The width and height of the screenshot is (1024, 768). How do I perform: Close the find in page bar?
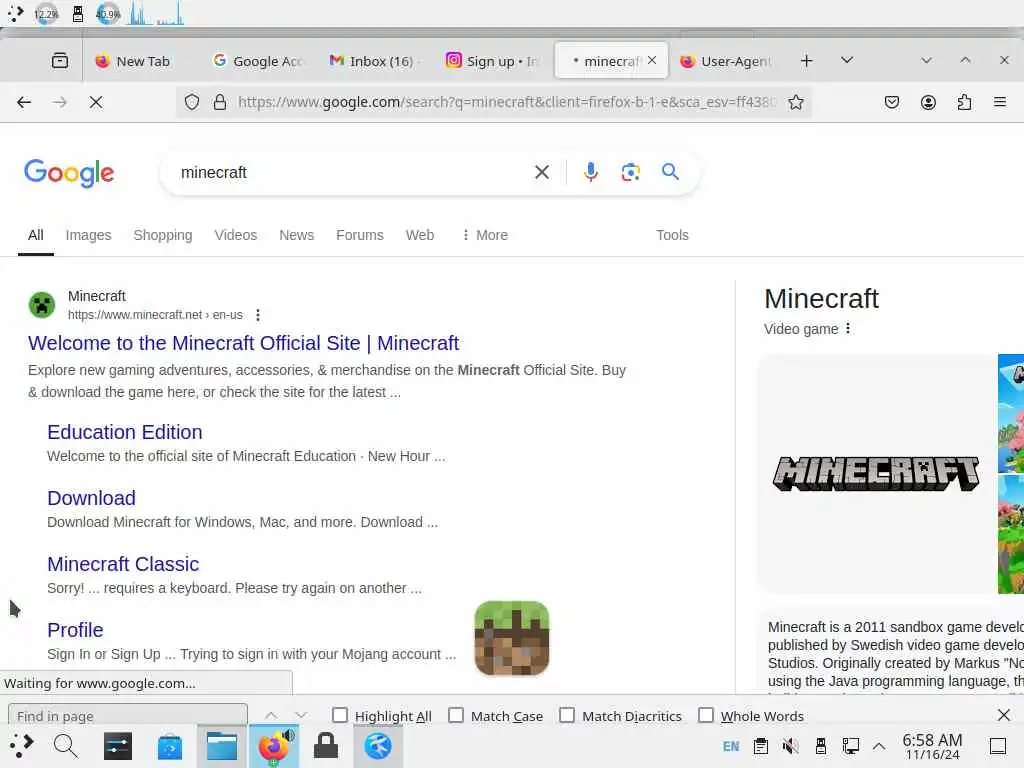[x=1004, y=715]
